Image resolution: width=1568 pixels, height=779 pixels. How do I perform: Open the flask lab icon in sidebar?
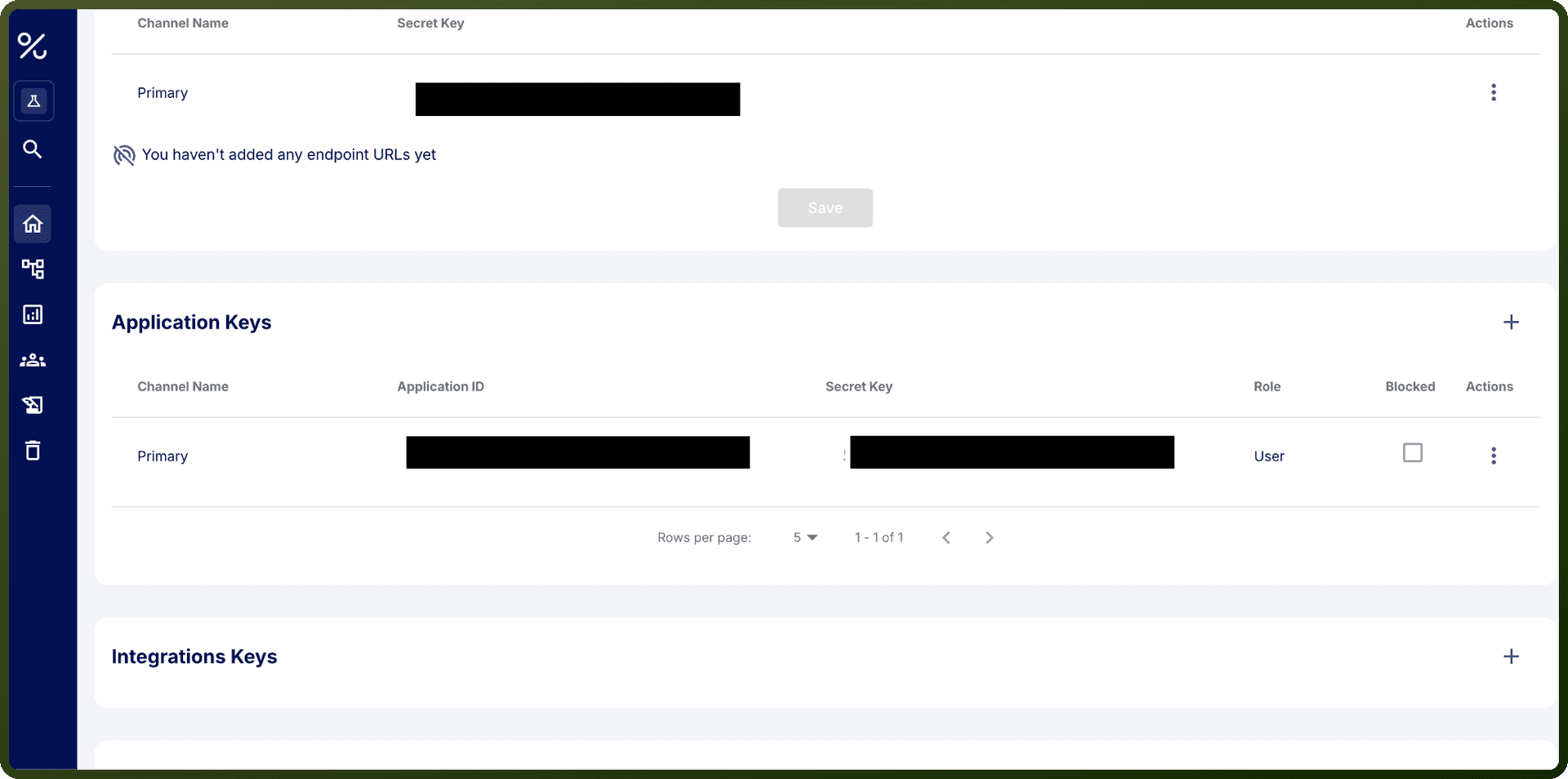33,101
